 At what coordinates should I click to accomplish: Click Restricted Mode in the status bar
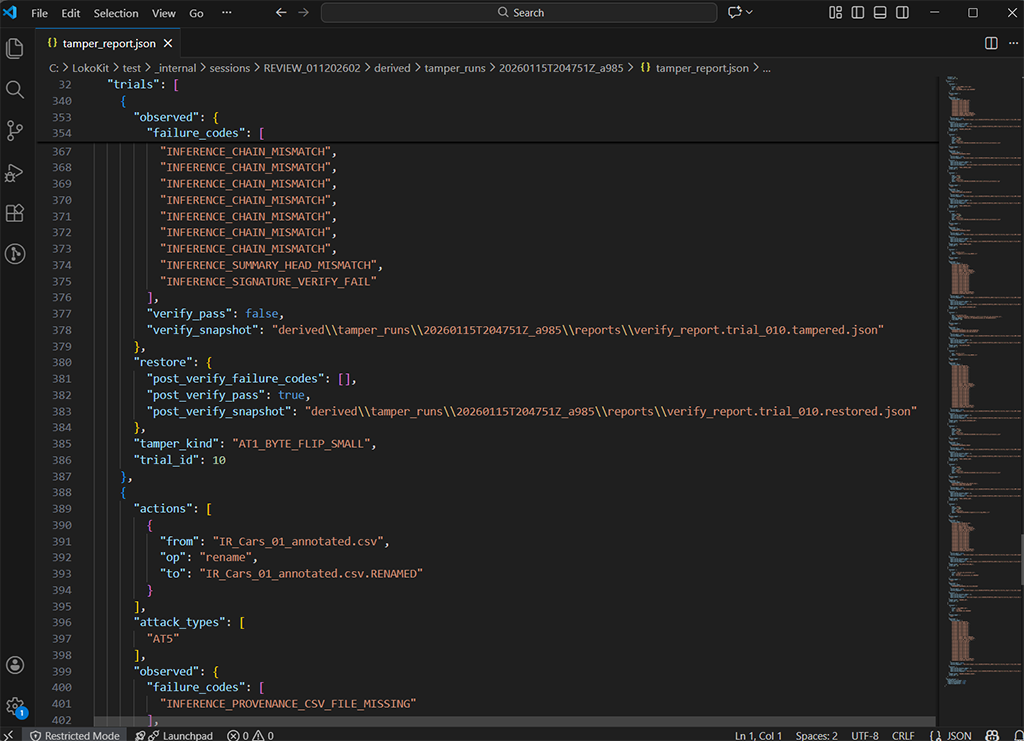coord(74,735)
